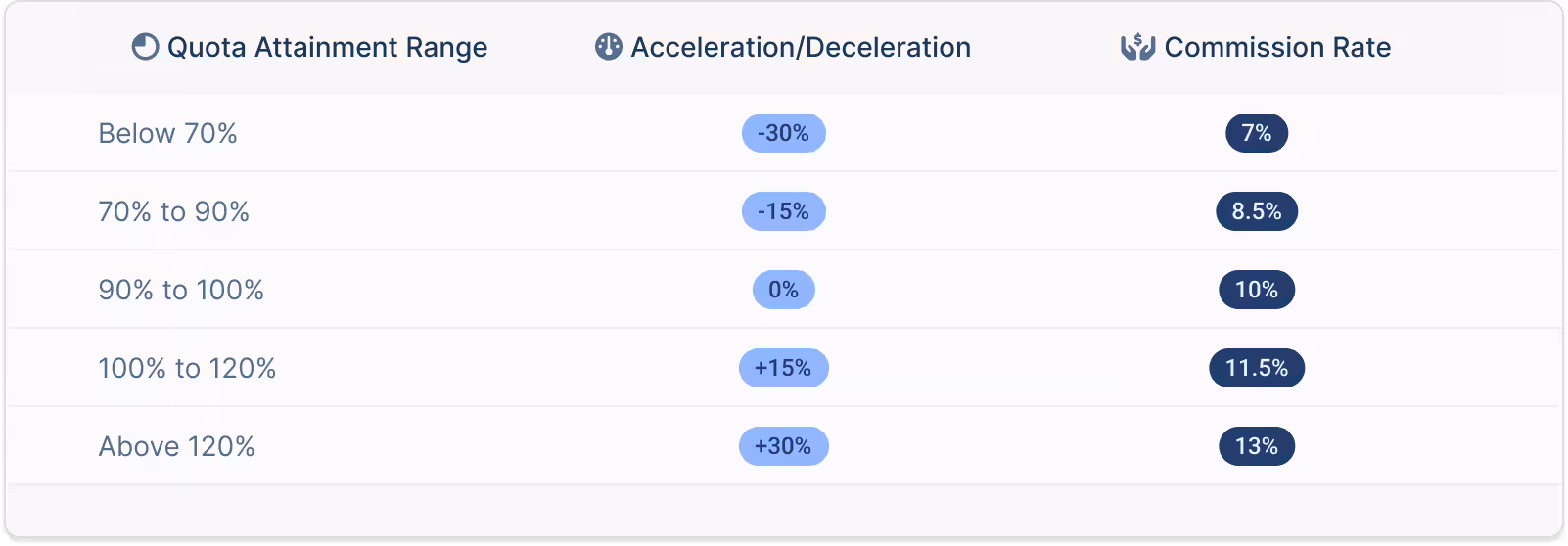Select the 100% to 120% row label
Screen dimensions: 1568x546
point(187,368)
